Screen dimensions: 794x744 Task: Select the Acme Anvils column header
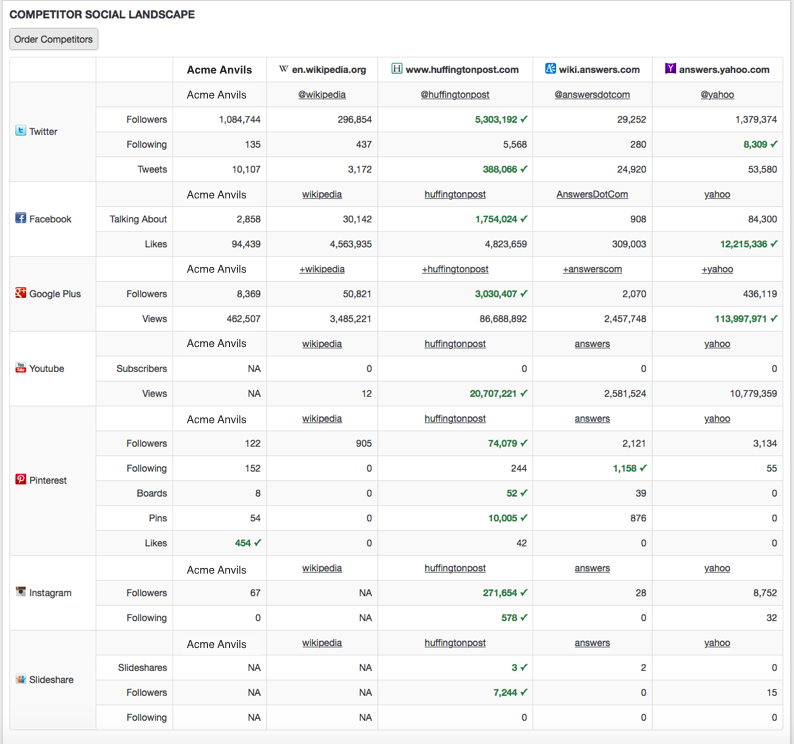pyautogui.click(x=219, y=70)
